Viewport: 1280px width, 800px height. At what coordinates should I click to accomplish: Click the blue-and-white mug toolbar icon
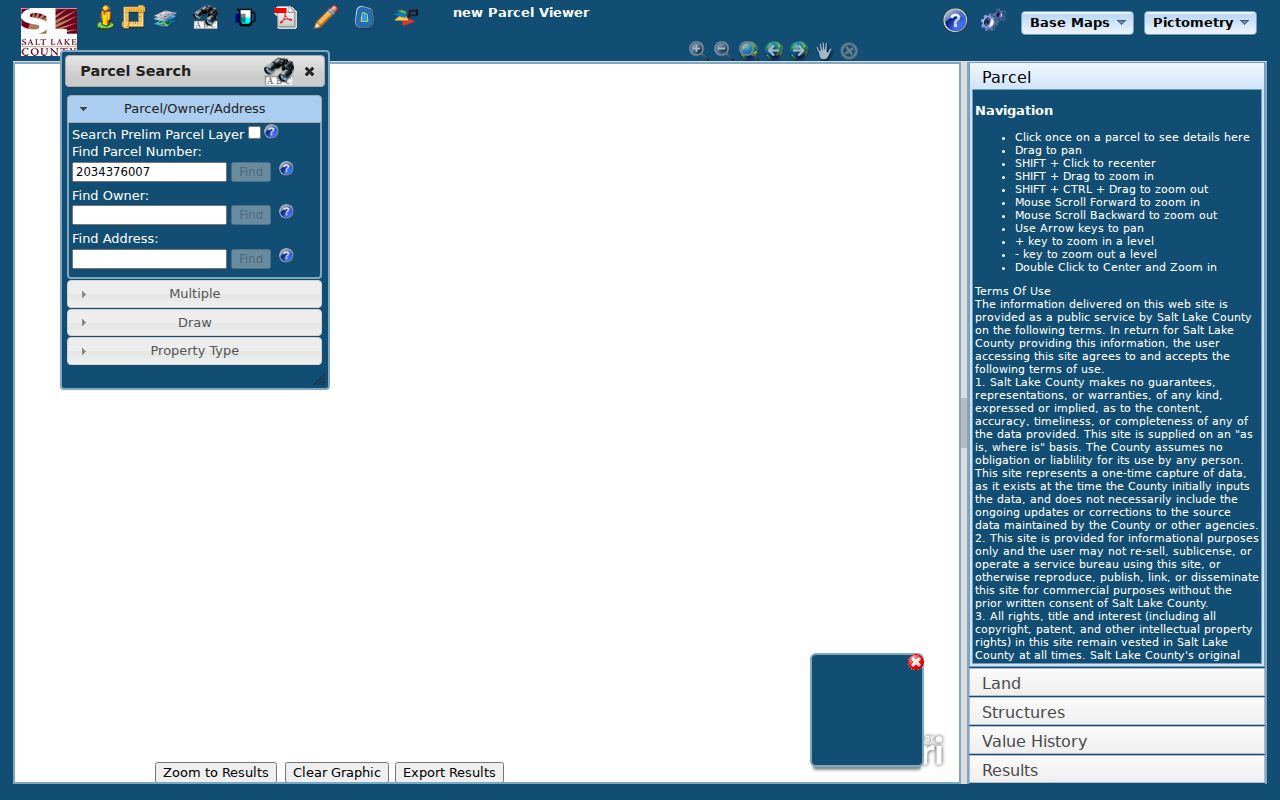point(245,17)
